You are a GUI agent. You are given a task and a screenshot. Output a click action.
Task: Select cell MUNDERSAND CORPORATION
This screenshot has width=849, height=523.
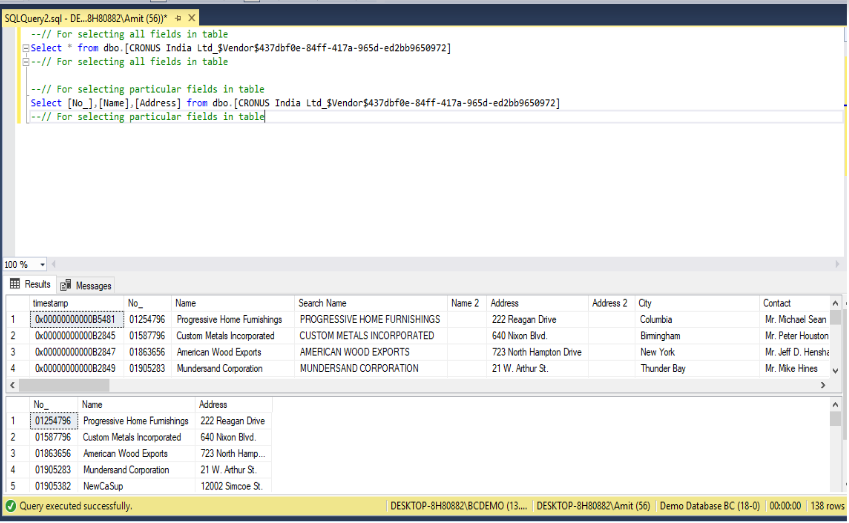[371, 368]
